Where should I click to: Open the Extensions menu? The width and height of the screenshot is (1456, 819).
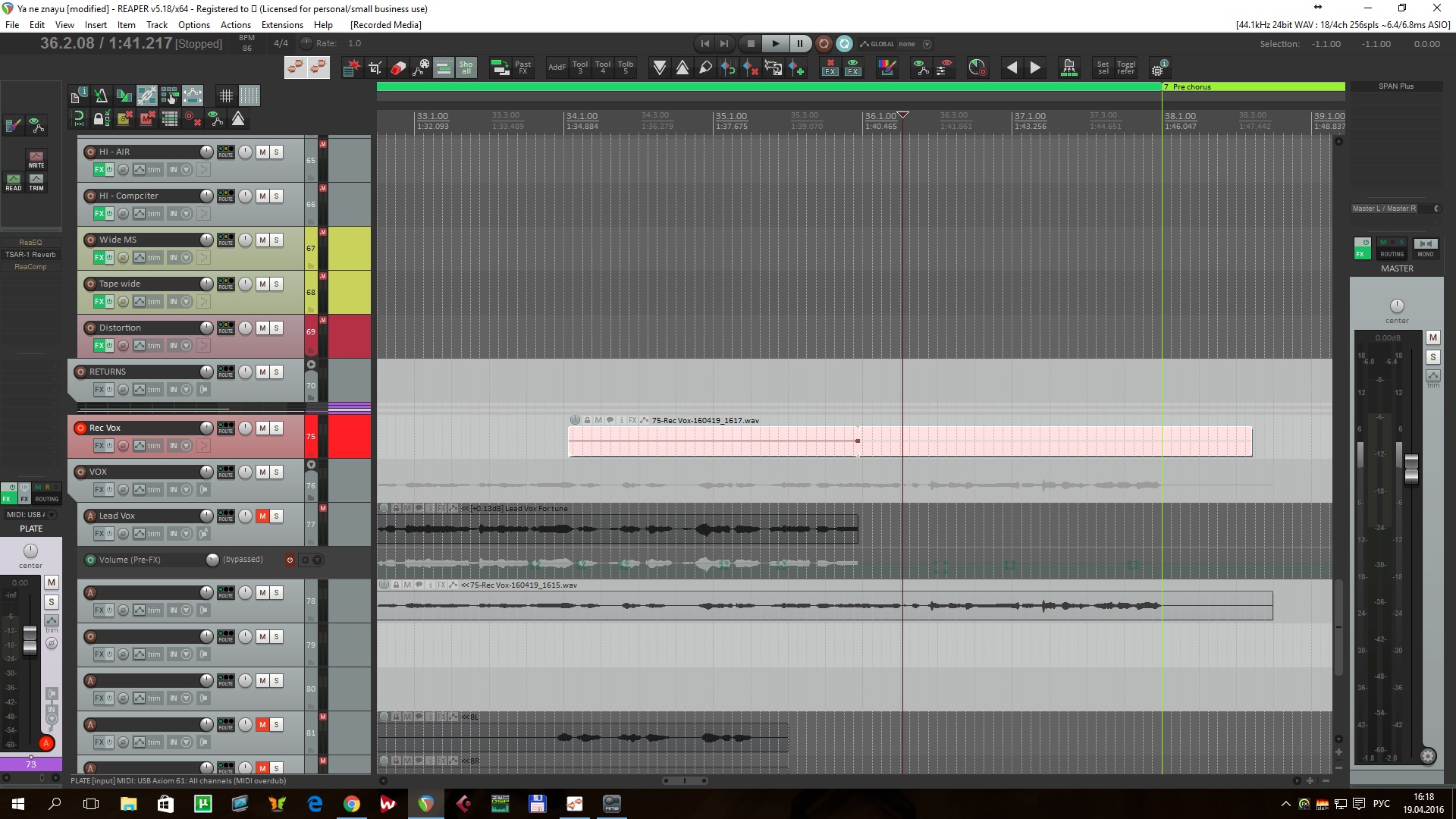282,24
